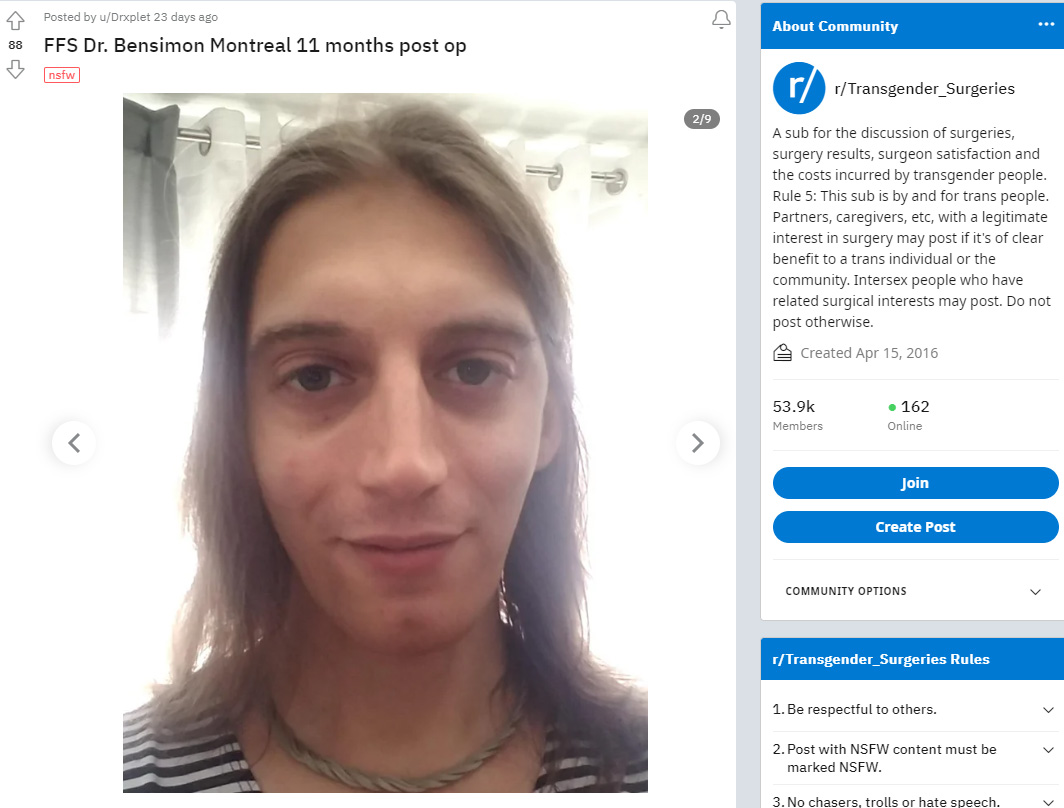
Task: Open the post title link
Action: click(255, 45)
